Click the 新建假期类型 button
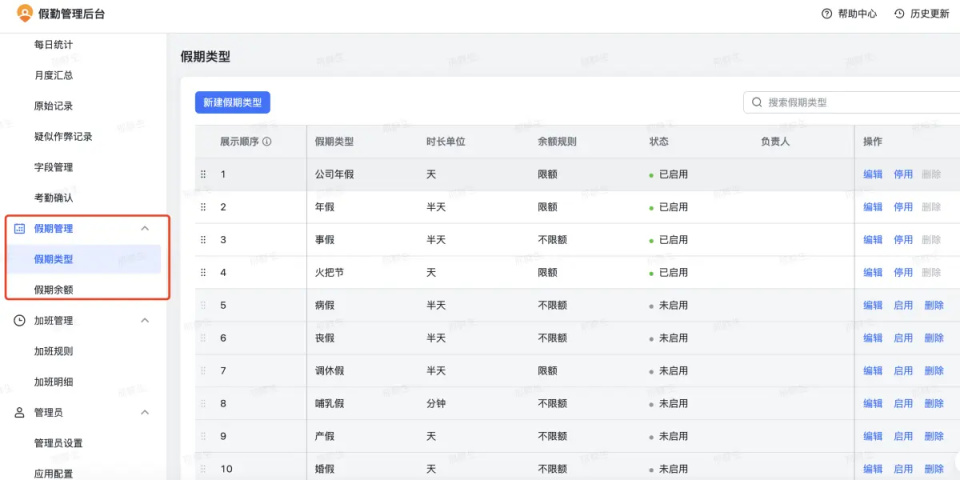 click(x=233, y=102)
